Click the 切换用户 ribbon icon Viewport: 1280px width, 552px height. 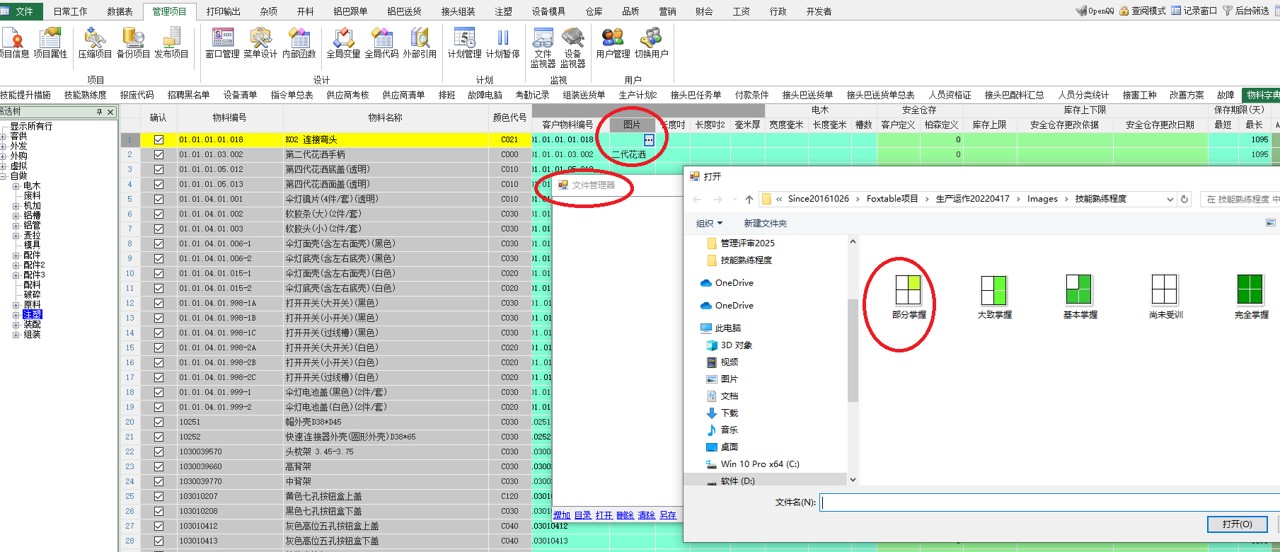tap(651, 42)
